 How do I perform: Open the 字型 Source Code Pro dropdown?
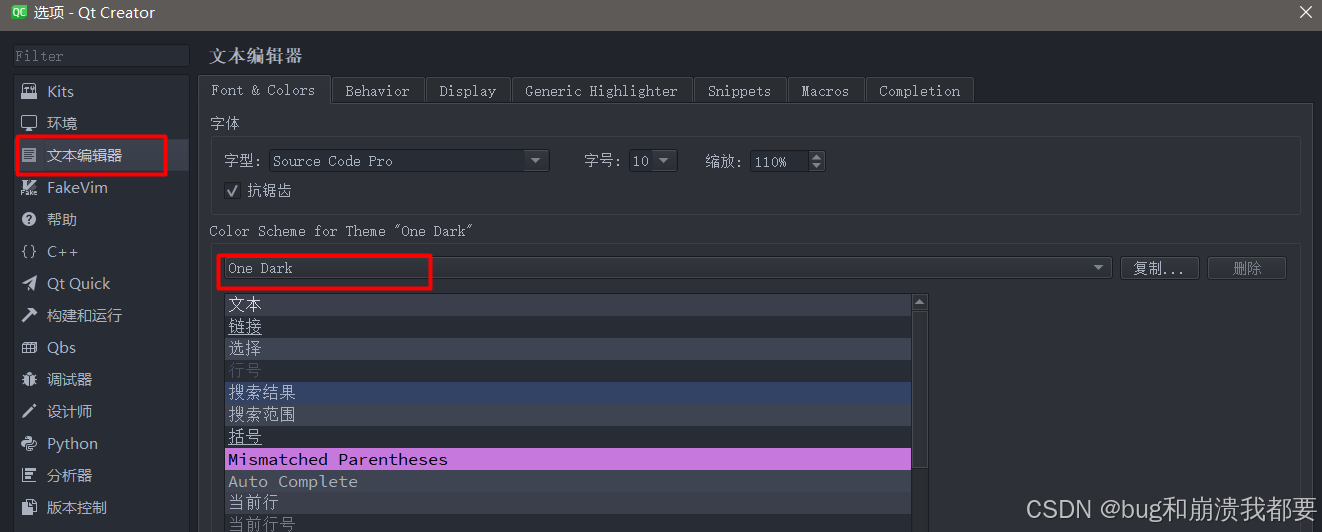(408, 160)
